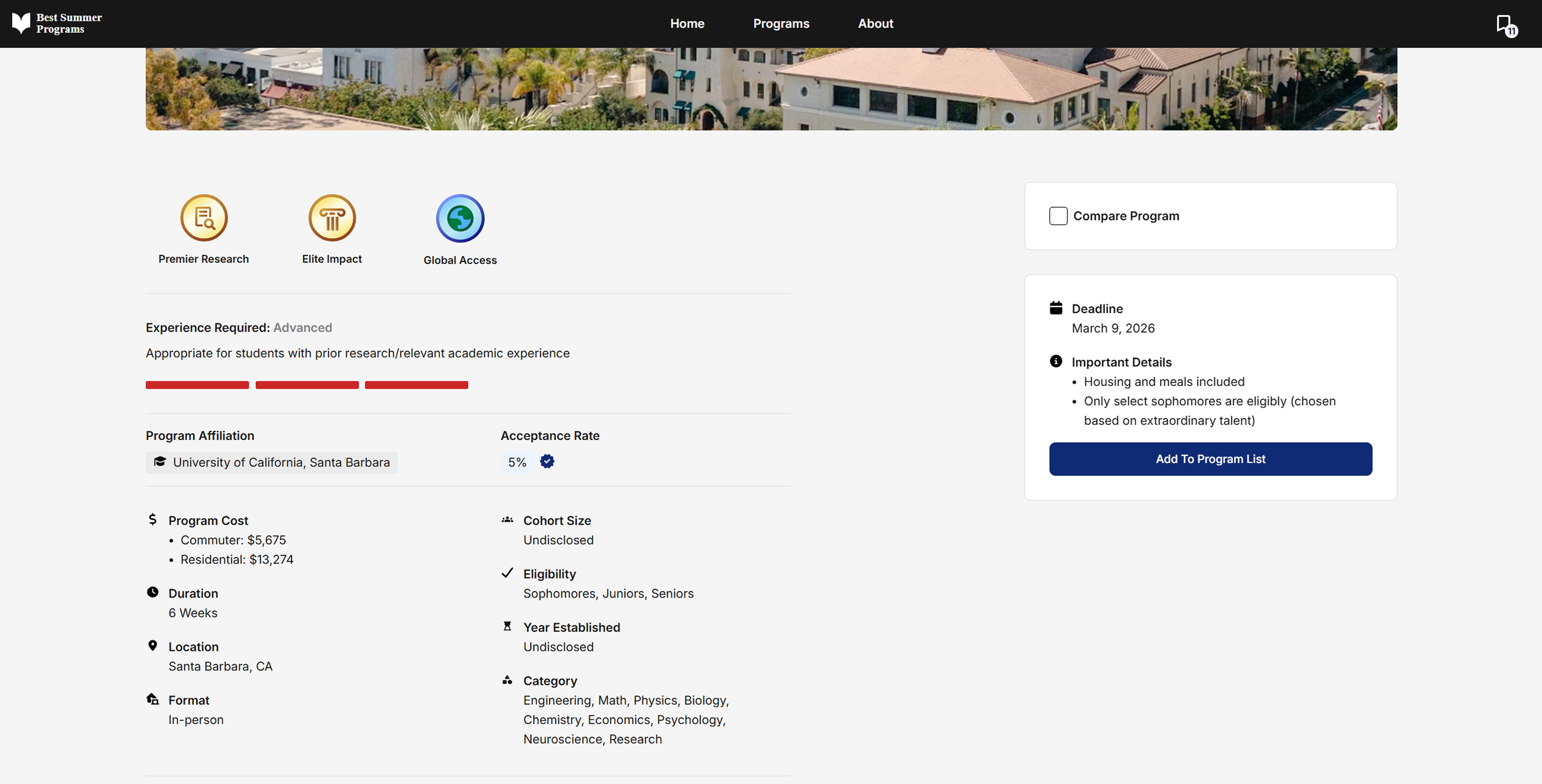Open the saved programs list icon with badge 11

tap(1507, 26)
